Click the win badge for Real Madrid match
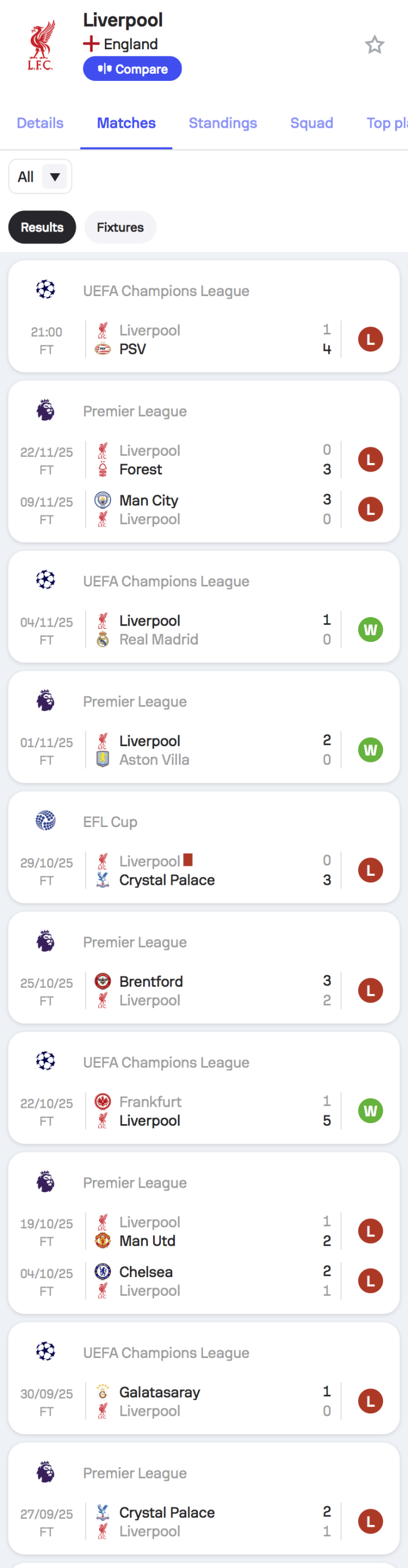The image size is (408, 1568). point(370,629)
